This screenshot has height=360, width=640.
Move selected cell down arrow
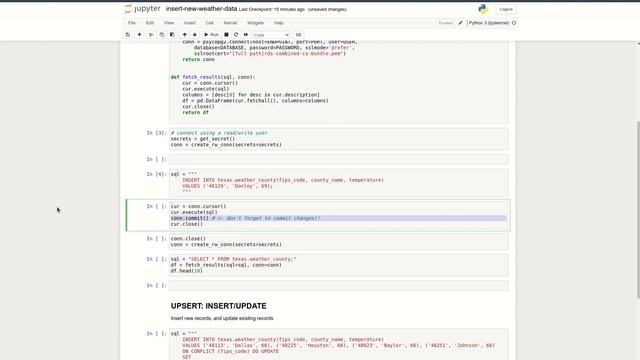[x=195, y=35]
